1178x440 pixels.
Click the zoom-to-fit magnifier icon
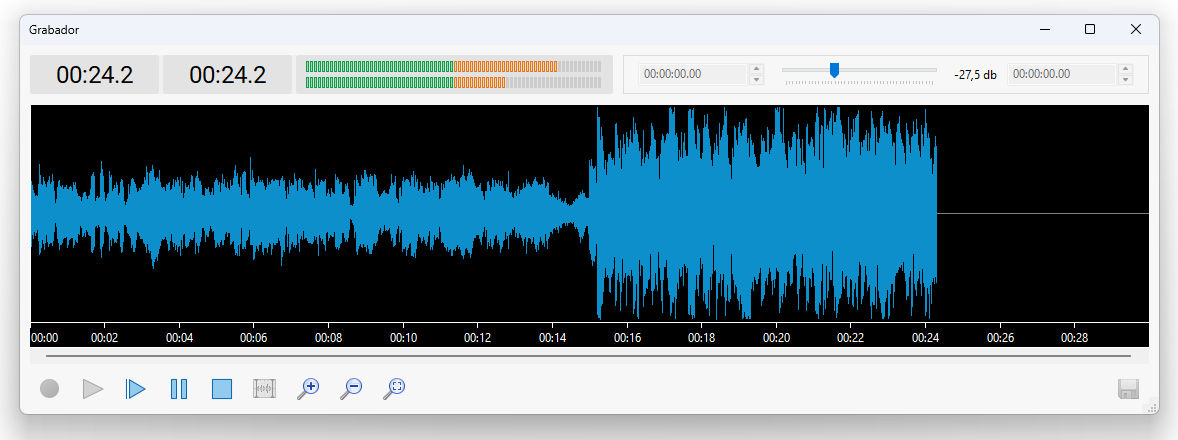(x=394, y=389)
